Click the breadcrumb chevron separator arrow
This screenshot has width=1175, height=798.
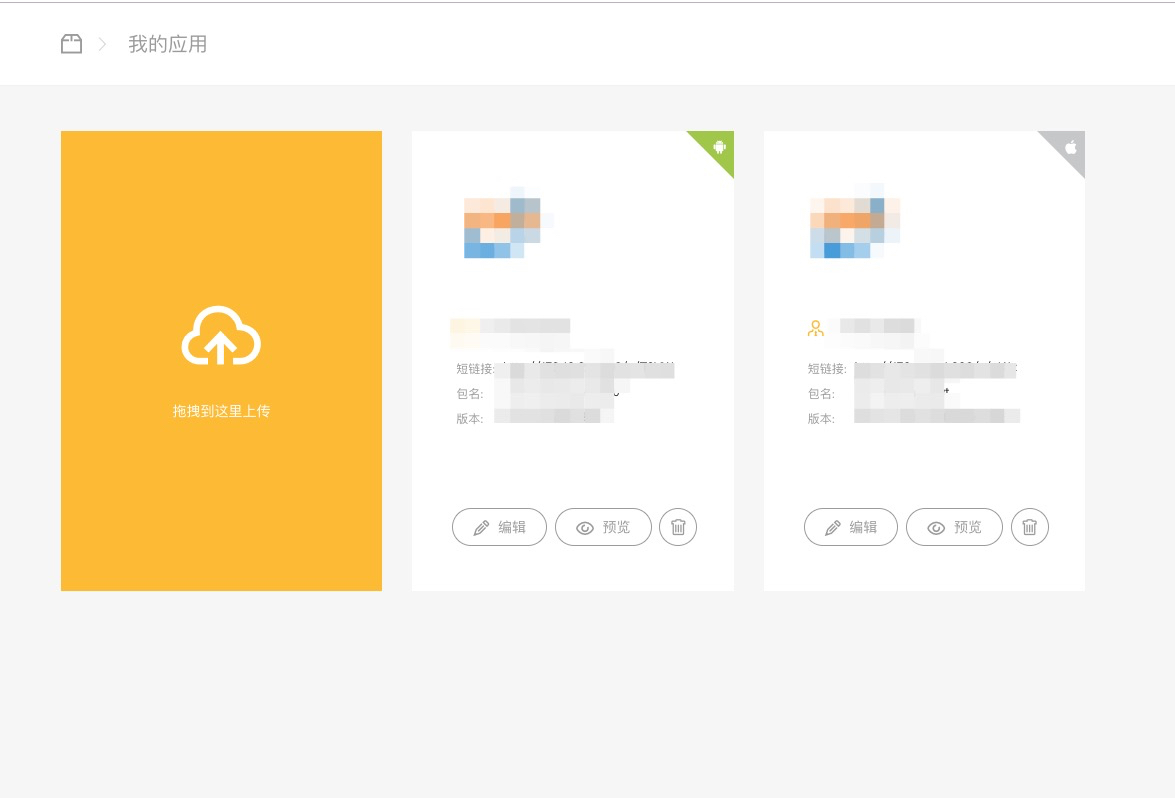click(x=102, y=44)
